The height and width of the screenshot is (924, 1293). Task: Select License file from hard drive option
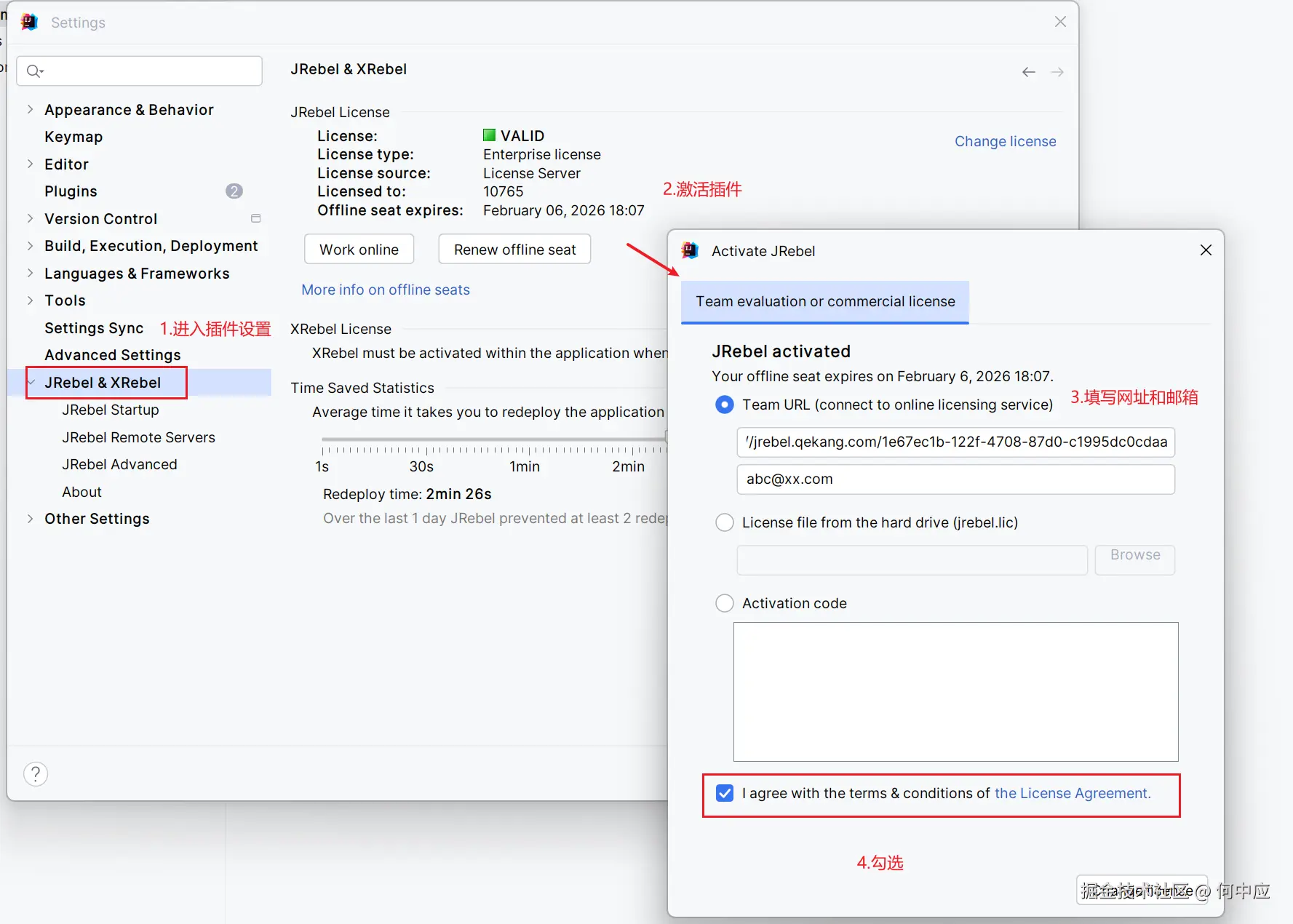point(725,522)
